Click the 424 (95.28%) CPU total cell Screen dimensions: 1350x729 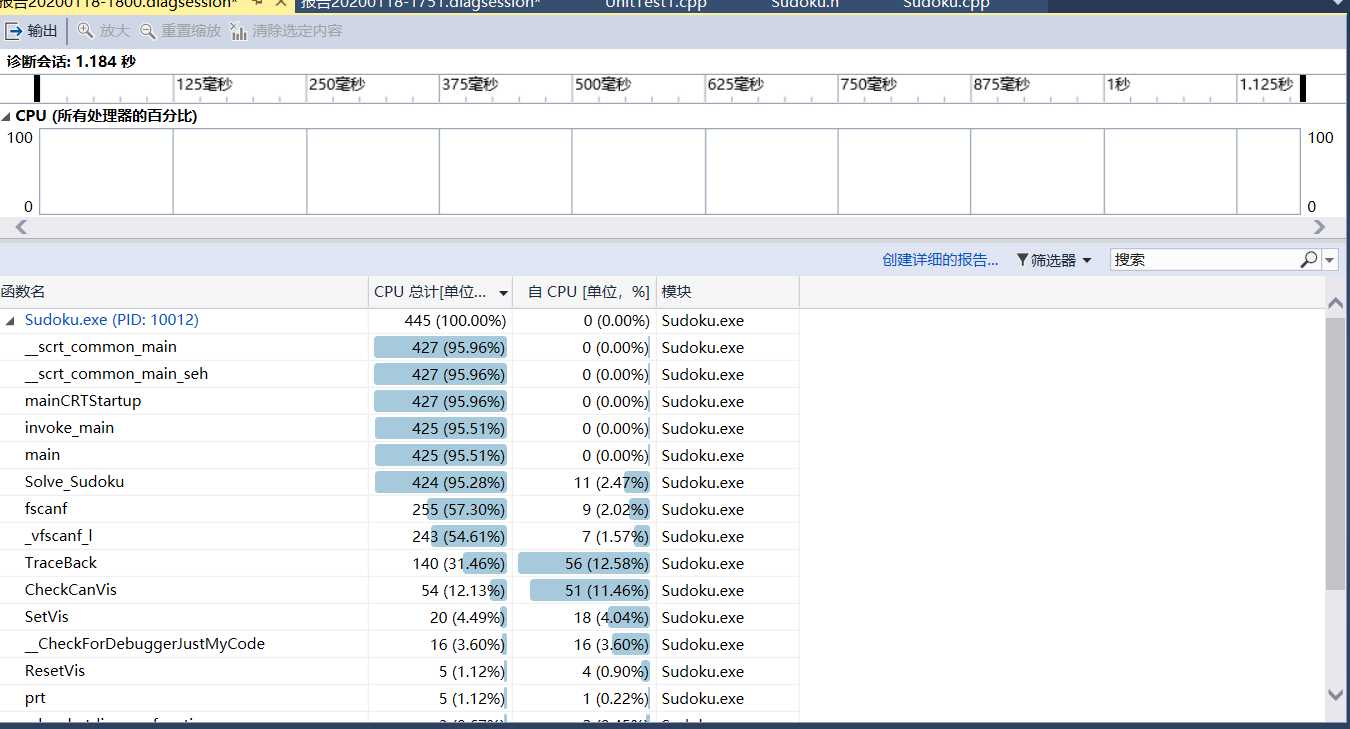(440, 483)
